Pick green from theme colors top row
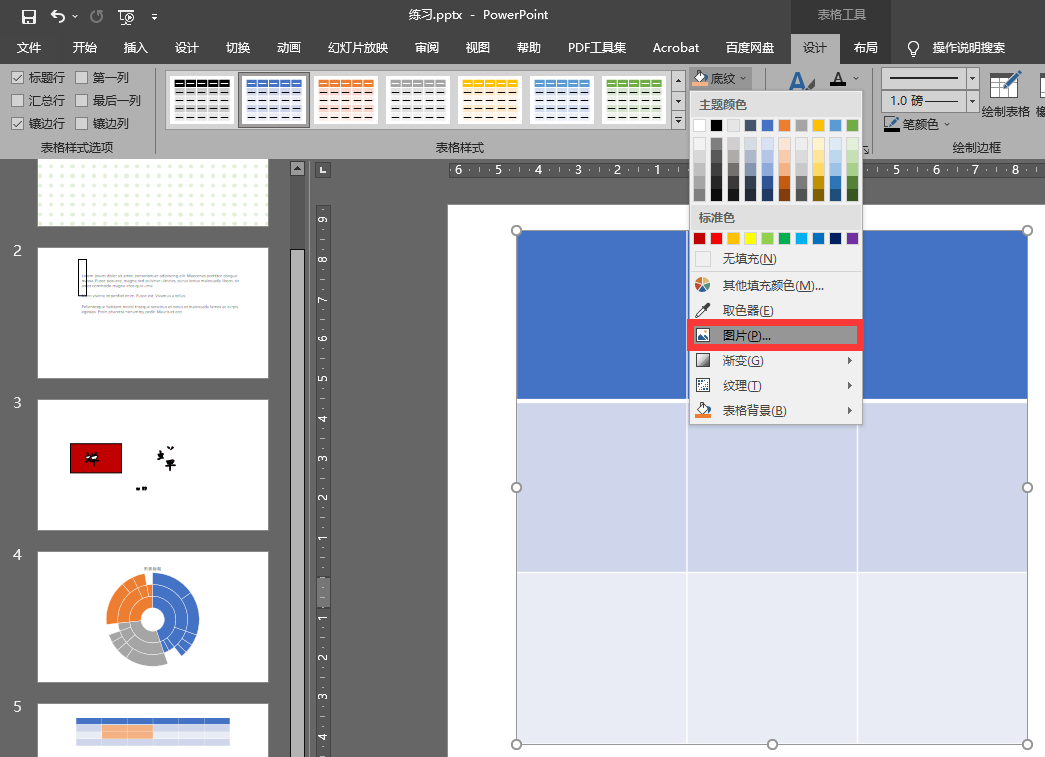Viewport: 1045px width, 757px height. point(852,125)
